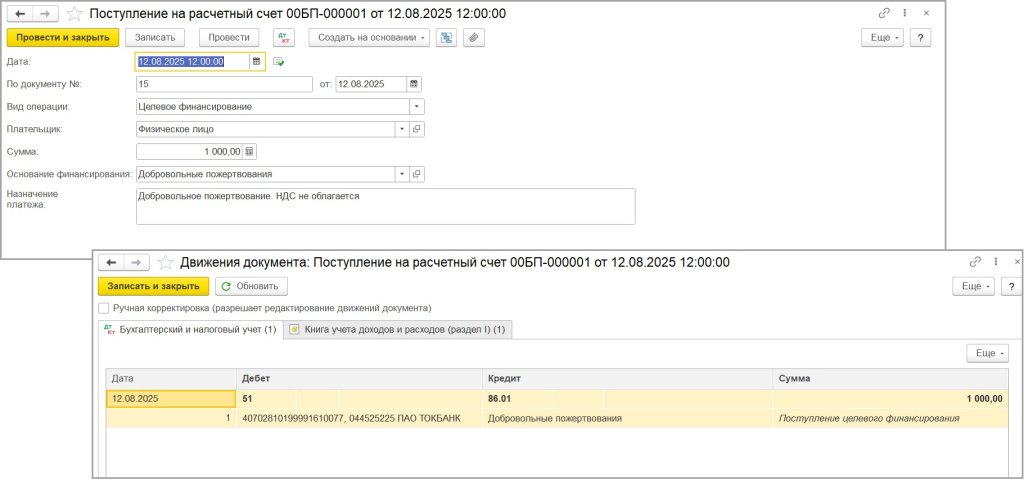Expand the Основание финансирования dropdown list
Image resolution: width=1024 pixels, height=480 pixels.
click(x=402, y=174)
